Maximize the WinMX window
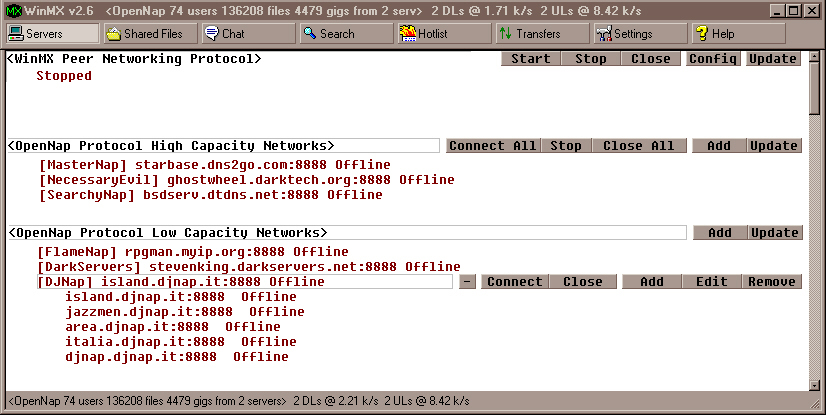 792,11
